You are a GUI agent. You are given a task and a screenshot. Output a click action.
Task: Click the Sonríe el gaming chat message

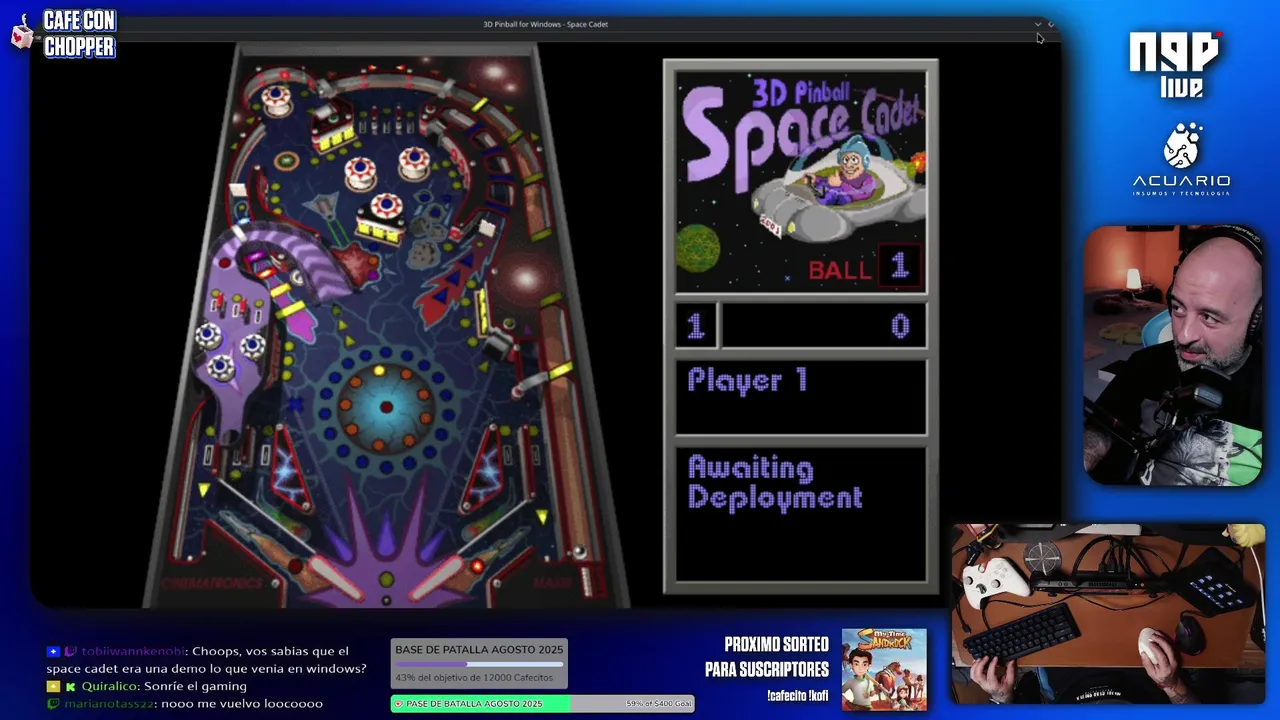pos(195,686)
